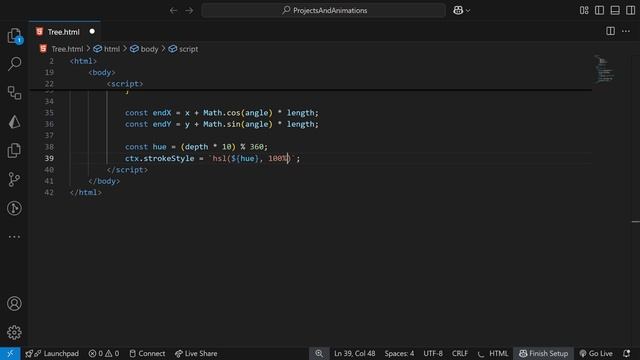Open the copy-pages icon in activity bar
Image resolution: width=640 pixels, height=360 pixels.
click(x=14, y=150)
